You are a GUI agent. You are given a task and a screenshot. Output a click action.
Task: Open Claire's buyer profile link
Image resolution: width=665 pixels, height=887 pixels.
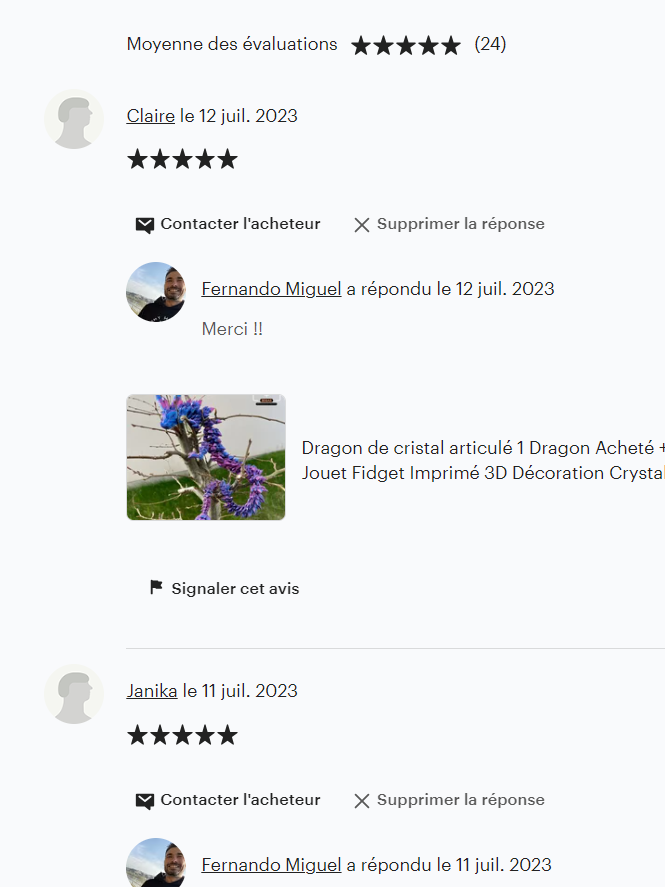[150, 115]
